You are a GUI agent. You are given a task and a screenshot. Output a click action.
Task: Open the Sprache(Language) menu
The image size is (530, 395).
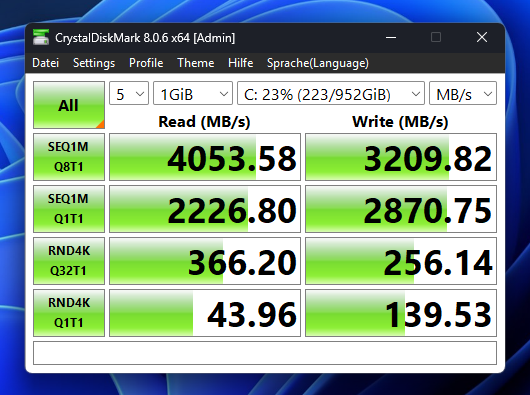318,63
